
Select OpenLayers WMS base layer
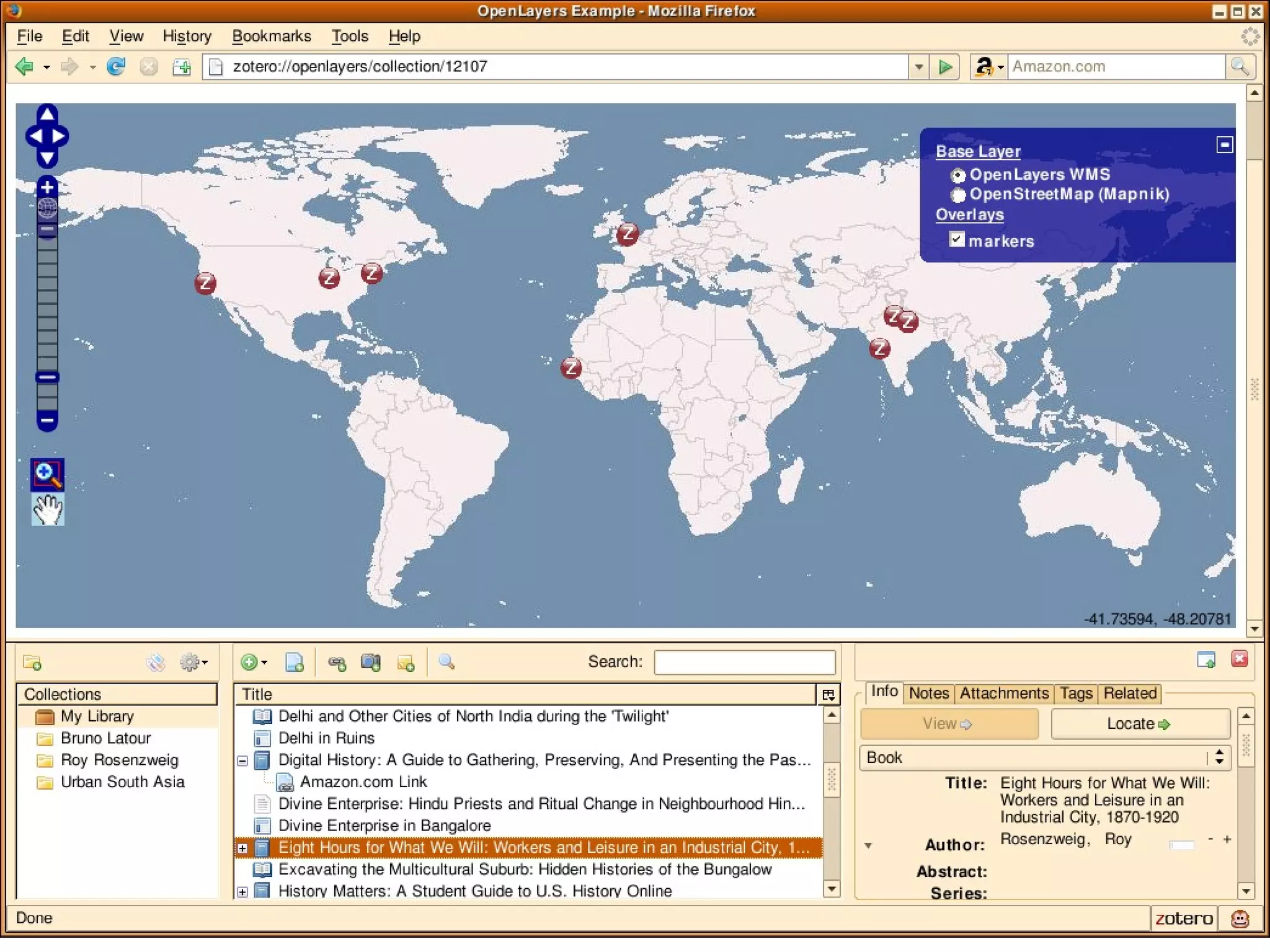pyautogui.click(x=958, y=175)
